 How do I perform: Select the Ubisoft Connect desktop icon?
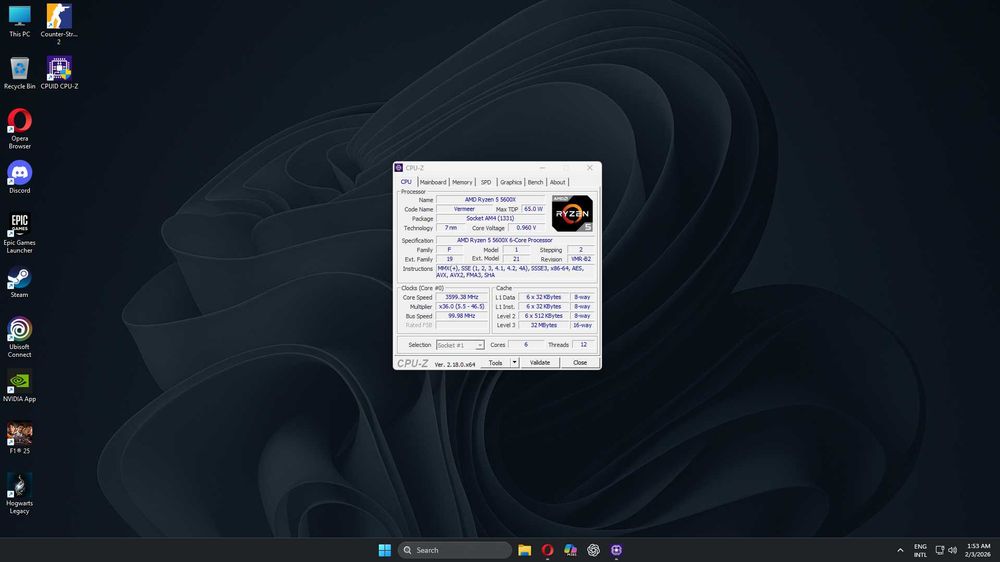pyautogui.click(x=19, y=338)
